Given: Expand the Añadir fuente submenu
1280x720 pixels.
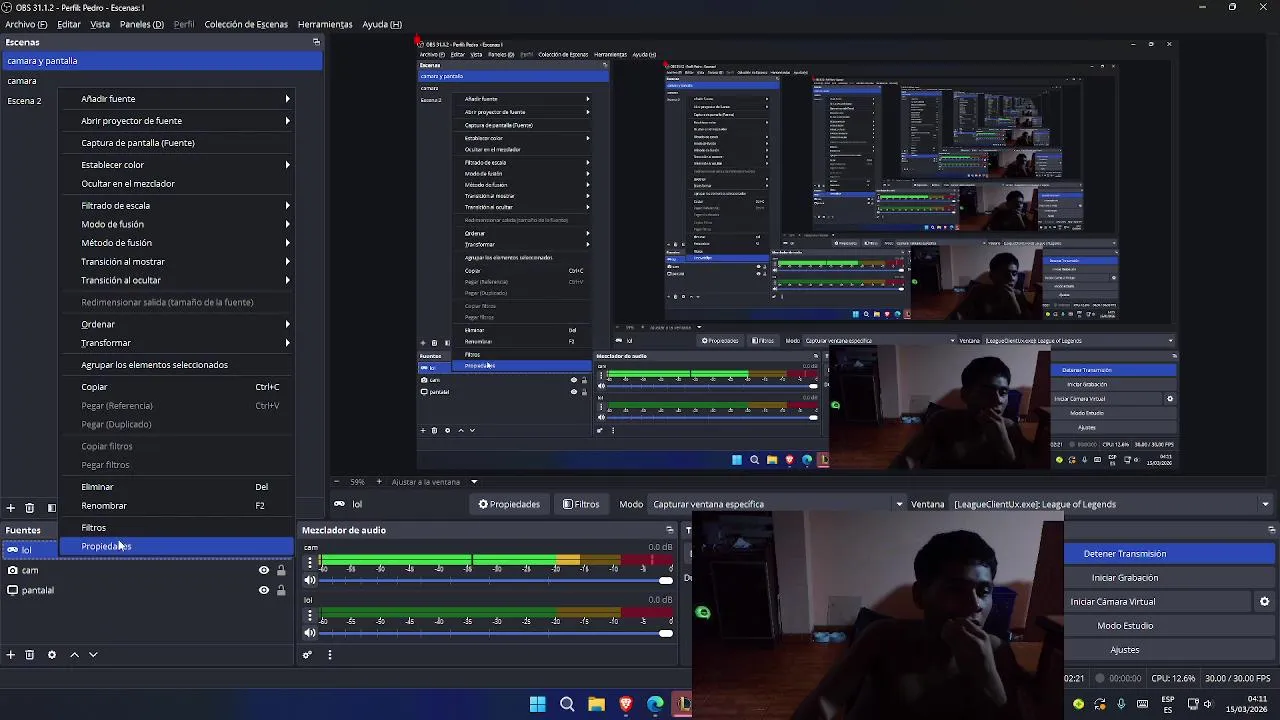Looking at the screenshot, I should click(x=176, y=99).
